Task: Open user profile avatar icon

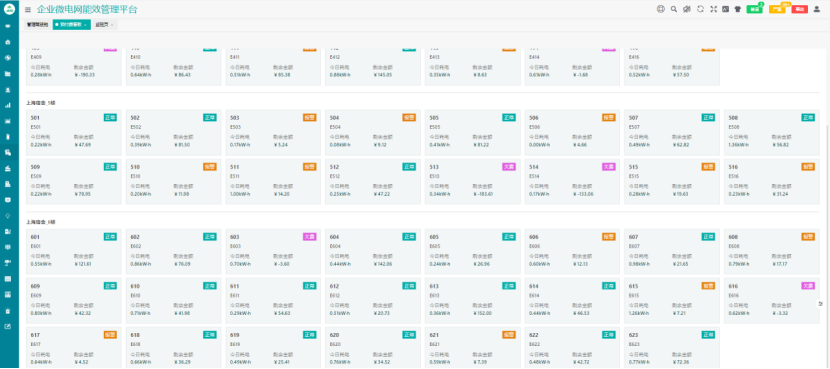Action: pos(816,9)
